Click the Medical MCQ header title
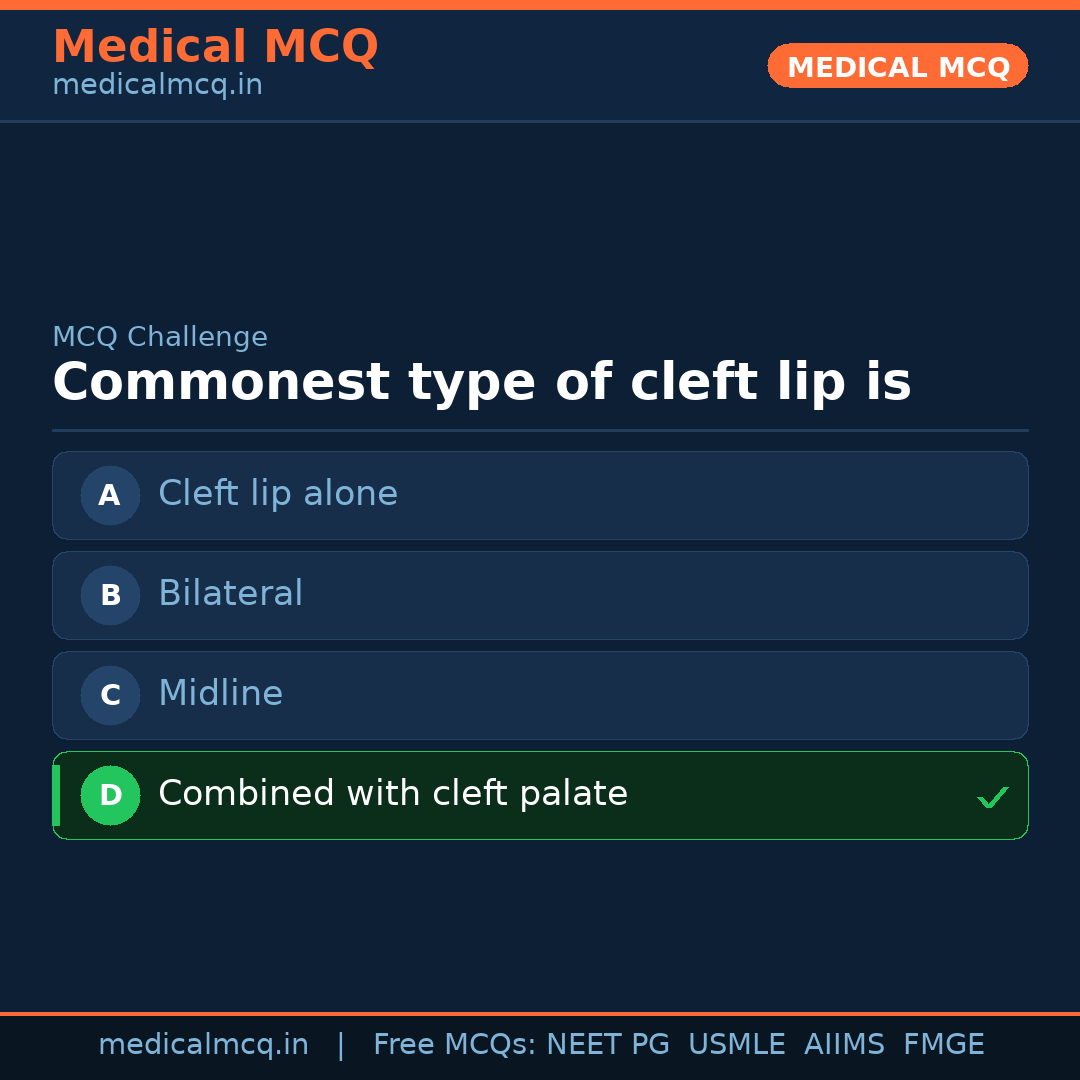The width and height of the screenshot is (1080, 1080). coord(215,46)
